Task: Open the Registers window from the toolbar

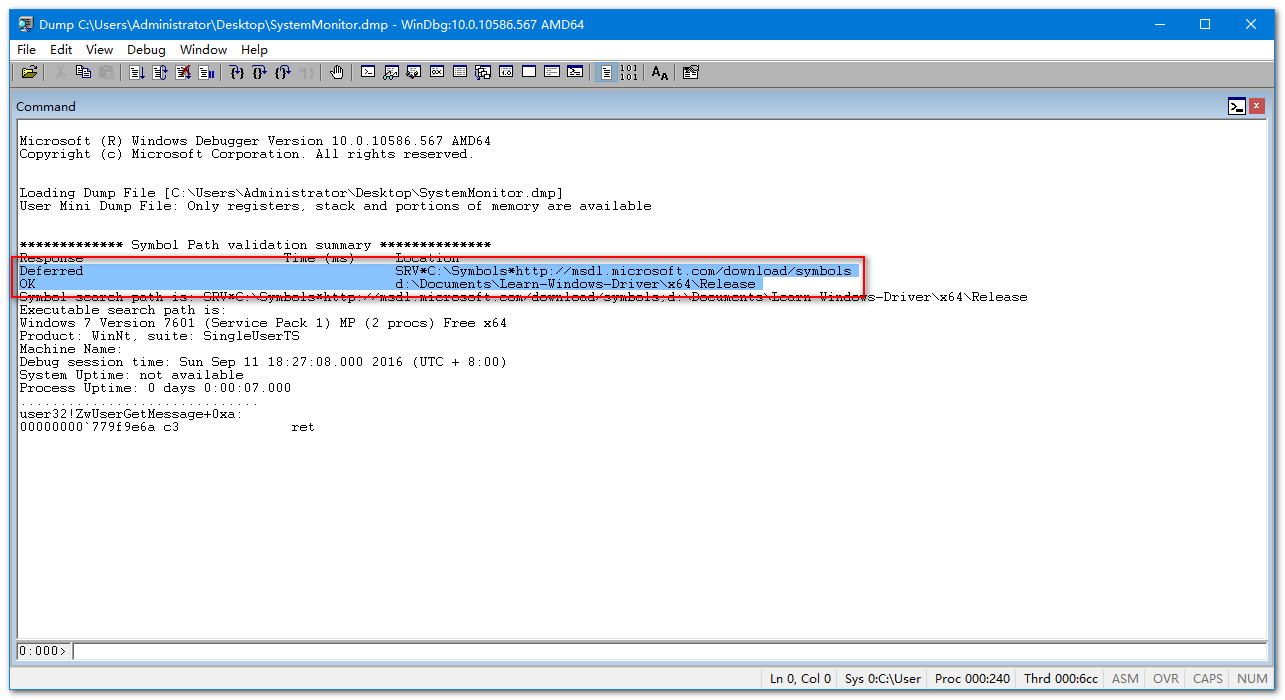Action: point(437,72)
